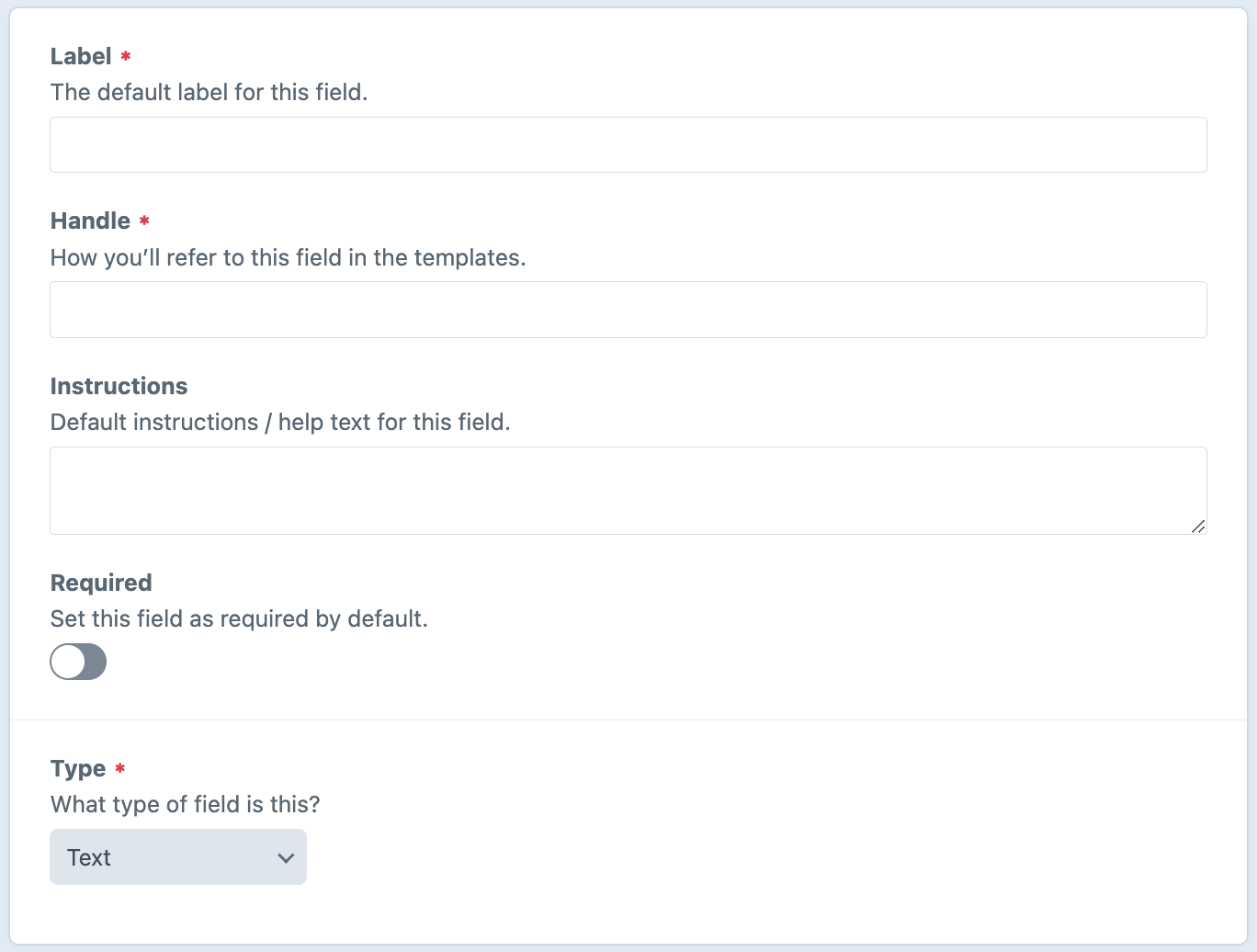This screenshot has width=1257, height=952.
Task: Click the Instructions heading text
Action: [119, 386]
